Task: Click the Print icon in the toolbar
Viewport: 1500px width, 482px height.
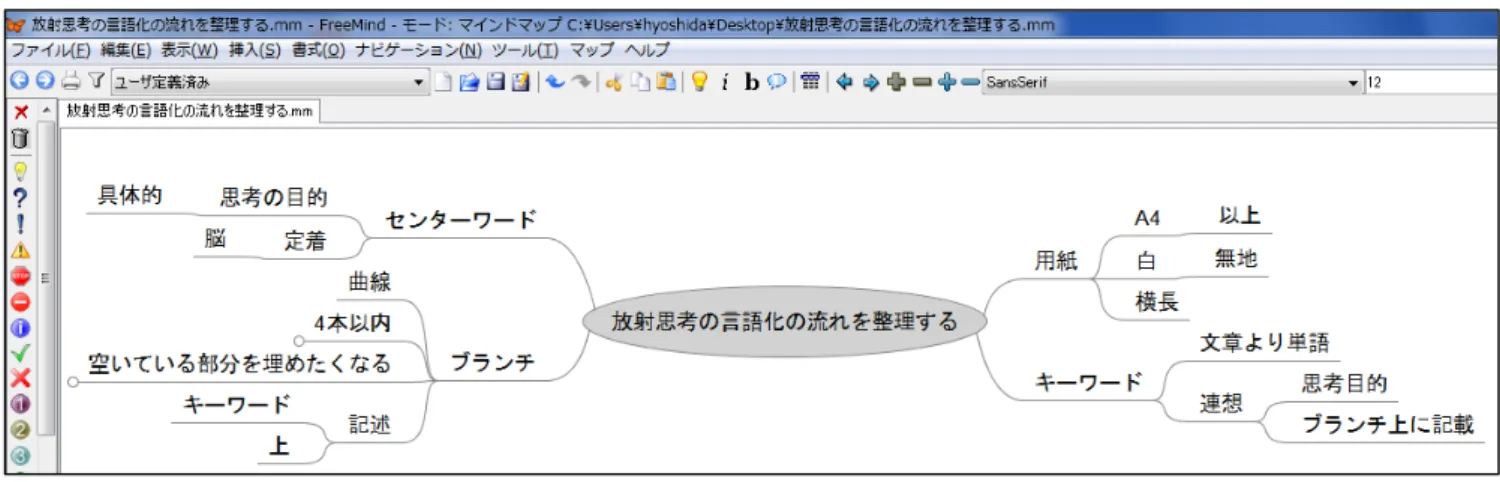Action: pos(71,83)
